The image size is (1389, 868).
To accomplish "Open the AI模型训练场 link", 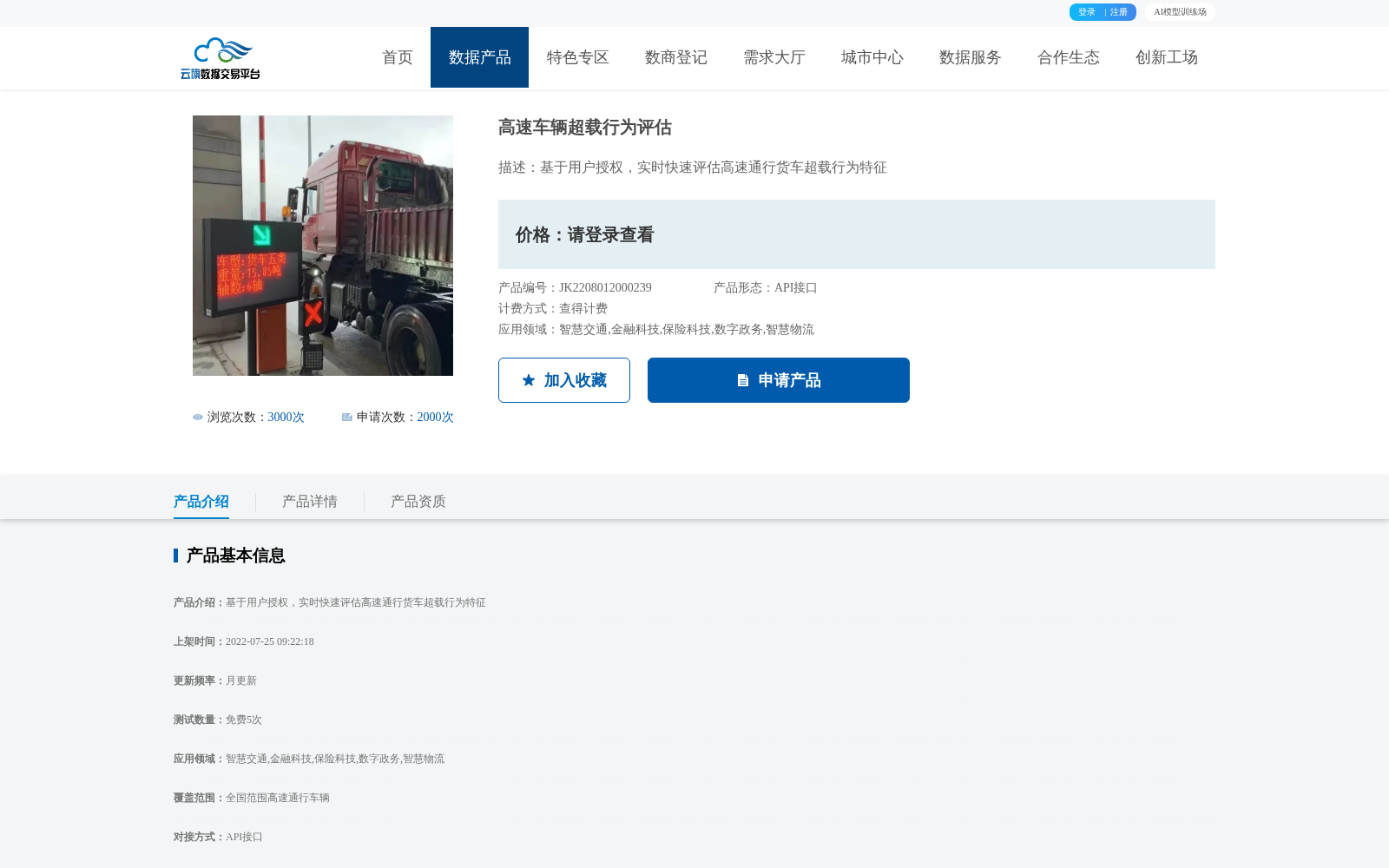I will tap(1180, 12).
